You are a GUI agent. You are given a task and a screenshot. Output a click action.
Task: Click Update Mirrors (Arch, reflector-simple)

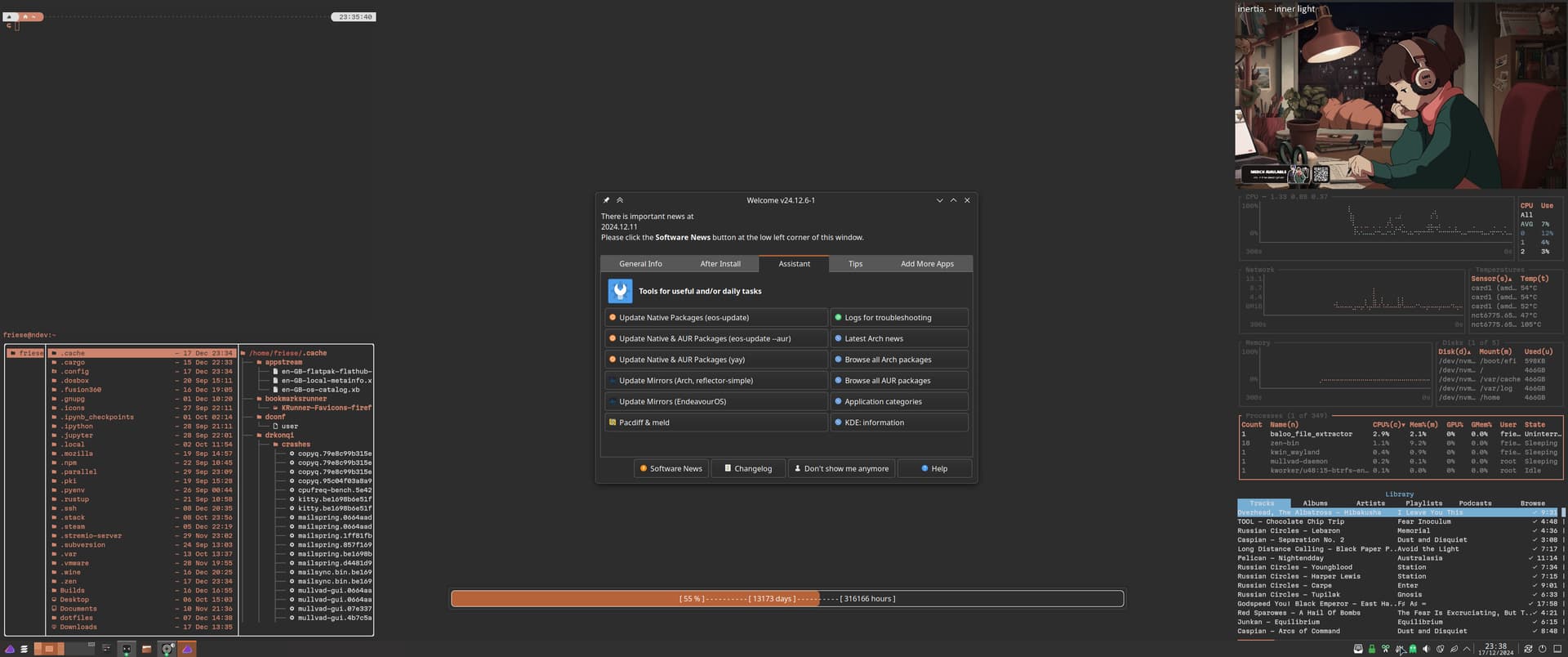(716, 381)
